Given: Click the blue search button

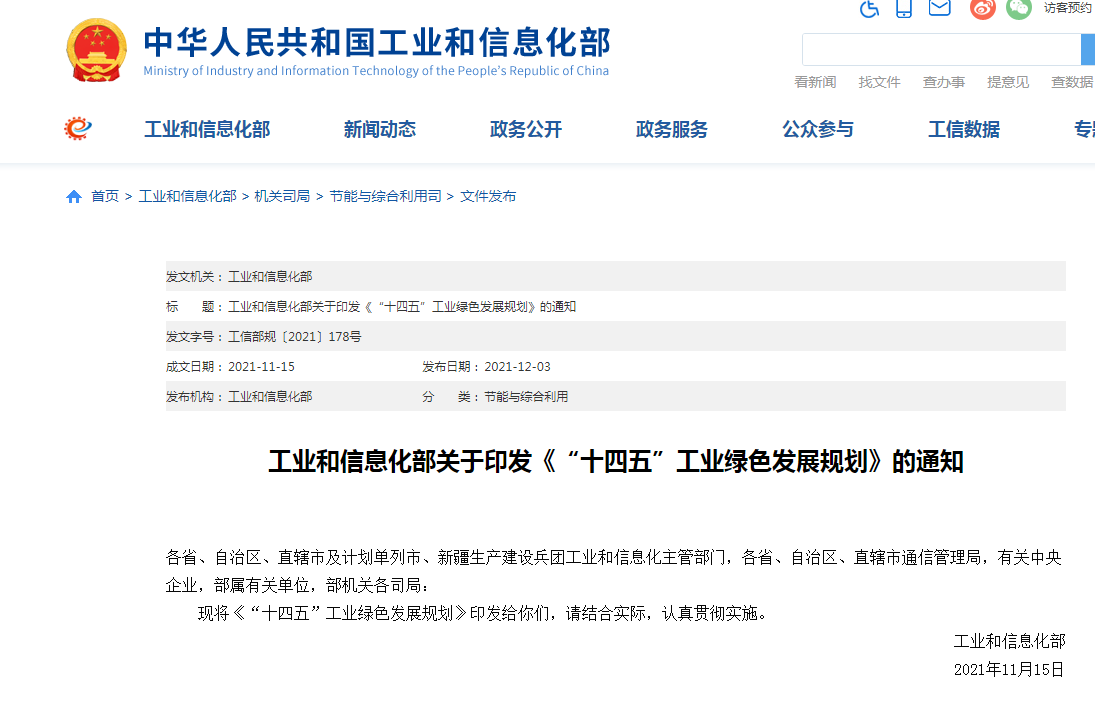Looking at the screenshot, I should click(1088, 49).
